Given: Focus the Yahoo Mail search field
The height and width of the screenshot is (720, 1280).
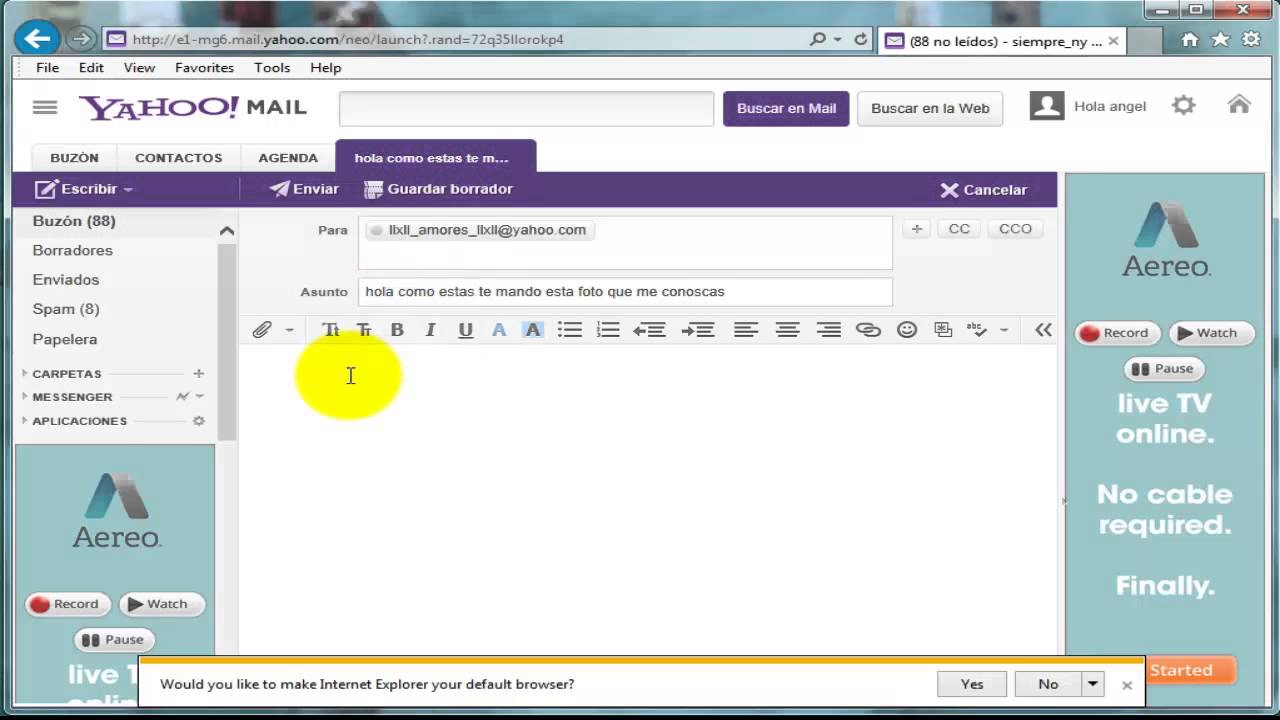Looking at the screenshot, I should (527, 108).
